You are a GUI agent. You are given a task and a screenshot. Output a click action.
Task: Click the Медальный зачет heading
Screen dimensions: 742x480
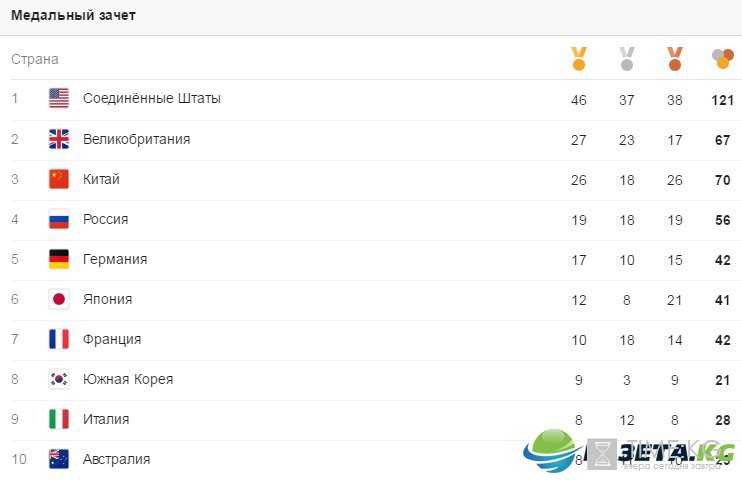point(73,15)
